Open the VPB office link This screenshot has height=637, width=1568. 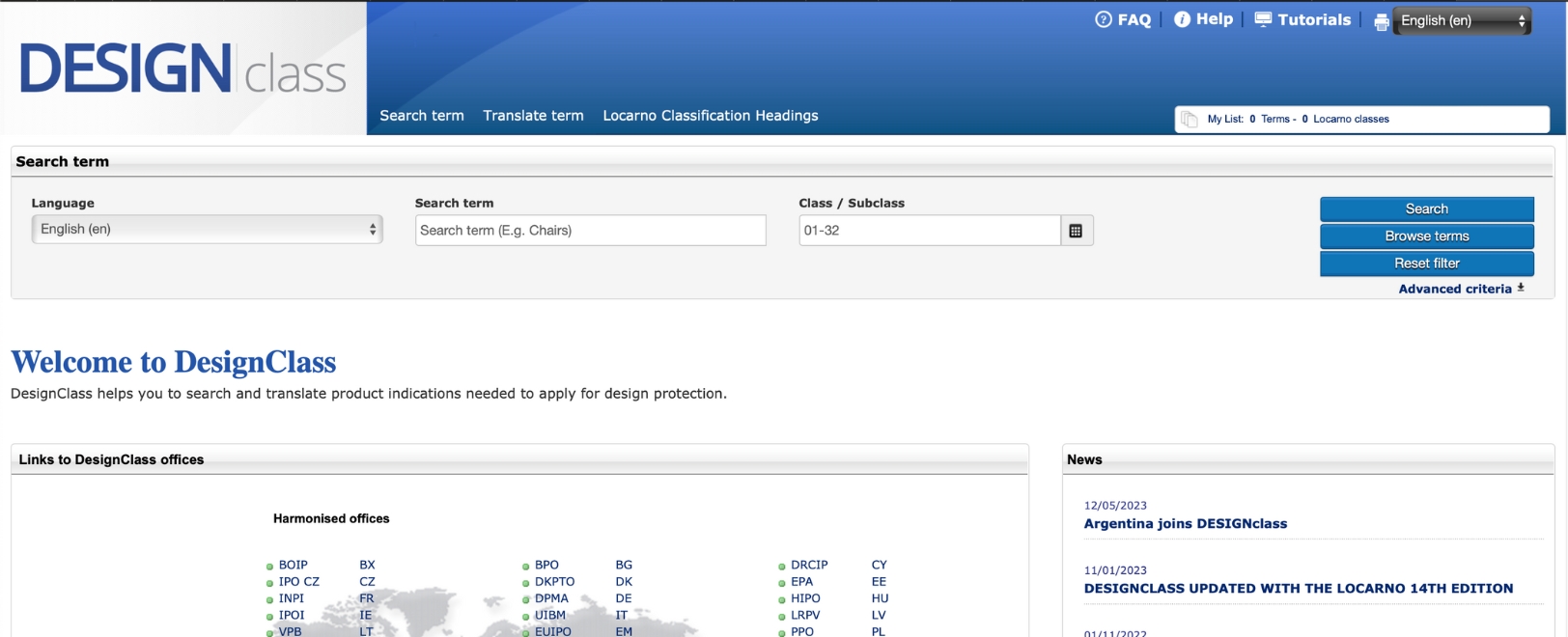291,631
